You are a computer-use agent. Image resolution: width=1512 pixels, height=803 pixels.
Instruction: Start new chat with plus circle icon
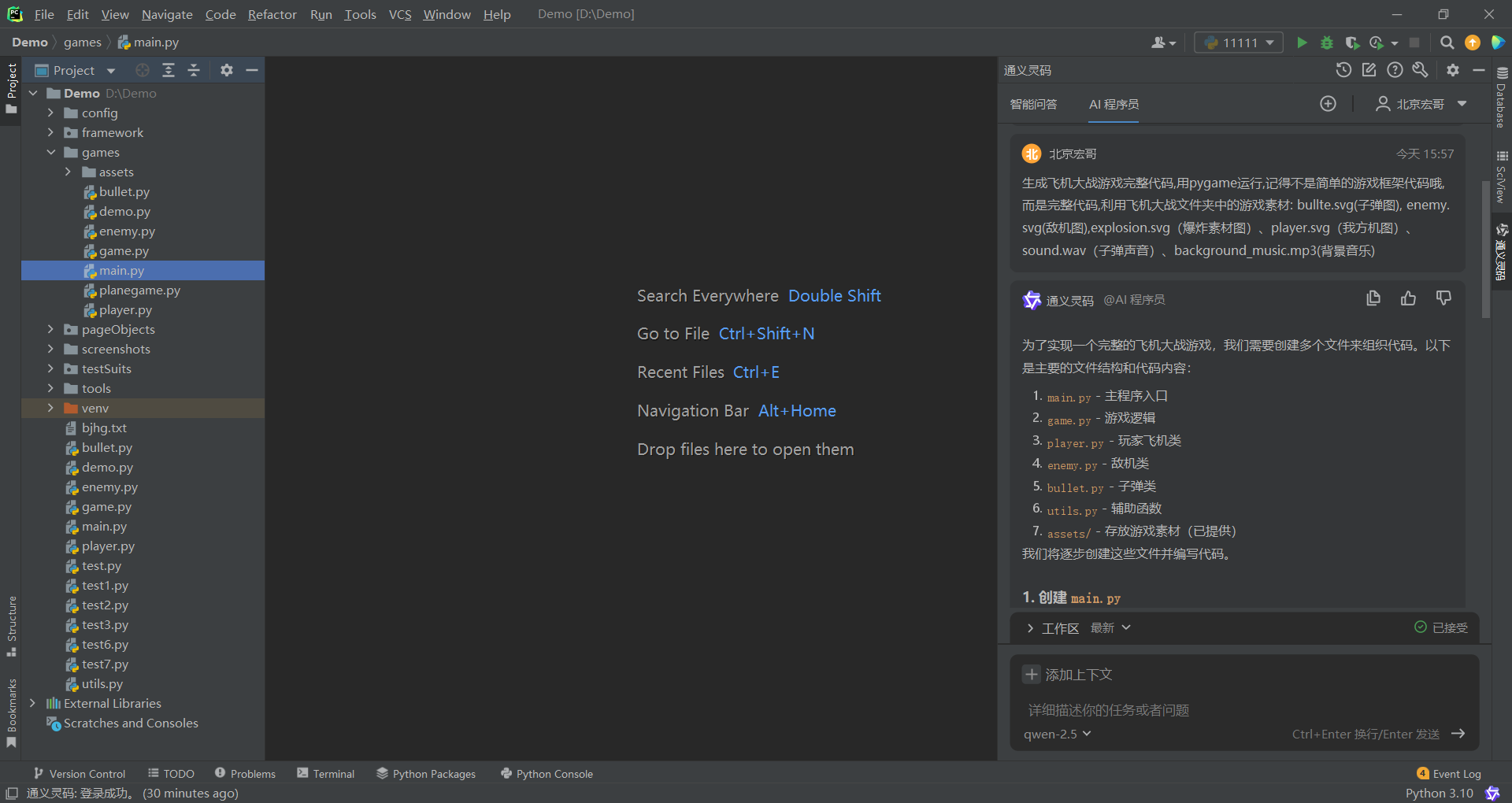(x=1328, y=104)
